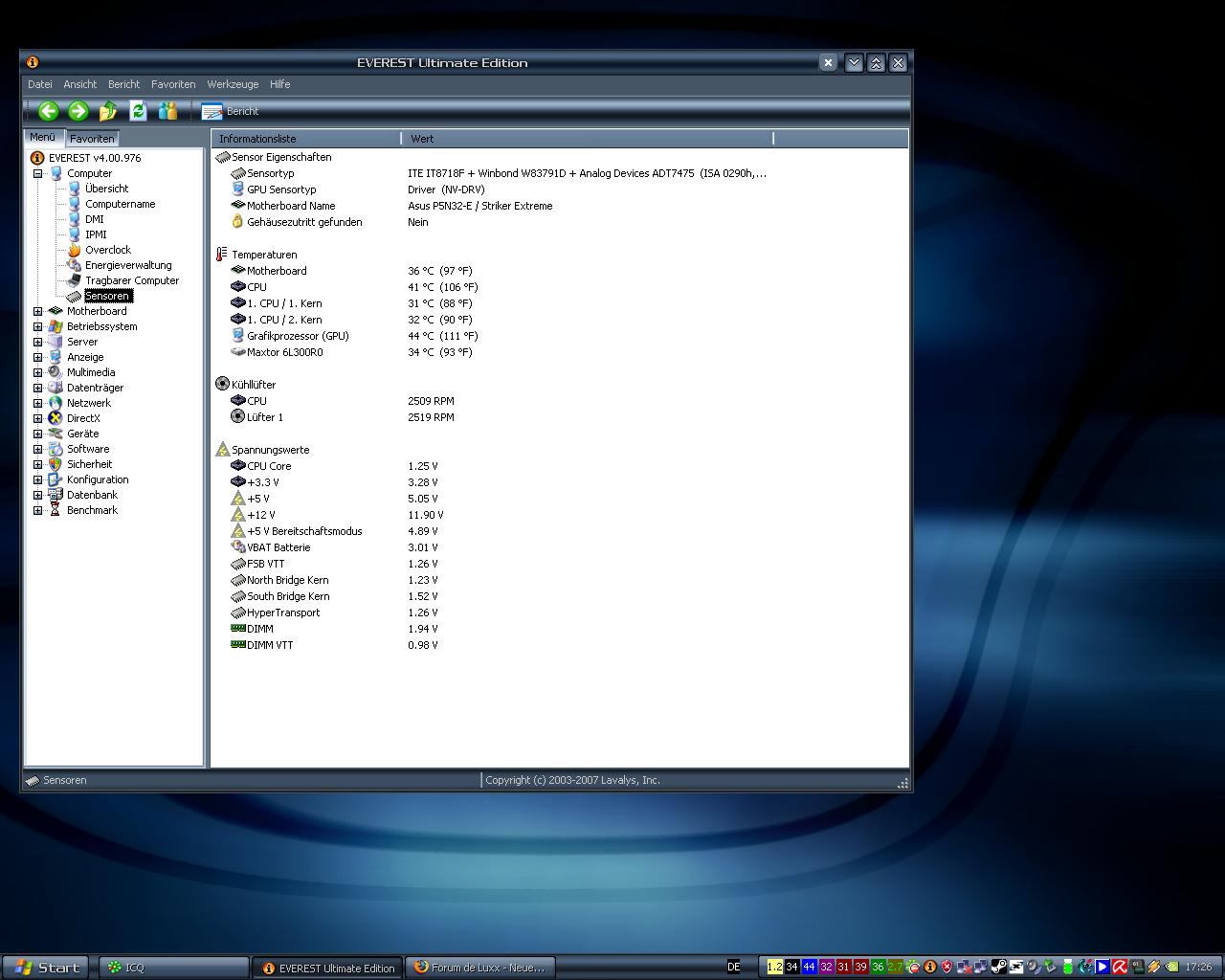Click the Sicherheit shield icon
Image resolution: width=1225 pixels, height=980 pixels.
(56, 464)
